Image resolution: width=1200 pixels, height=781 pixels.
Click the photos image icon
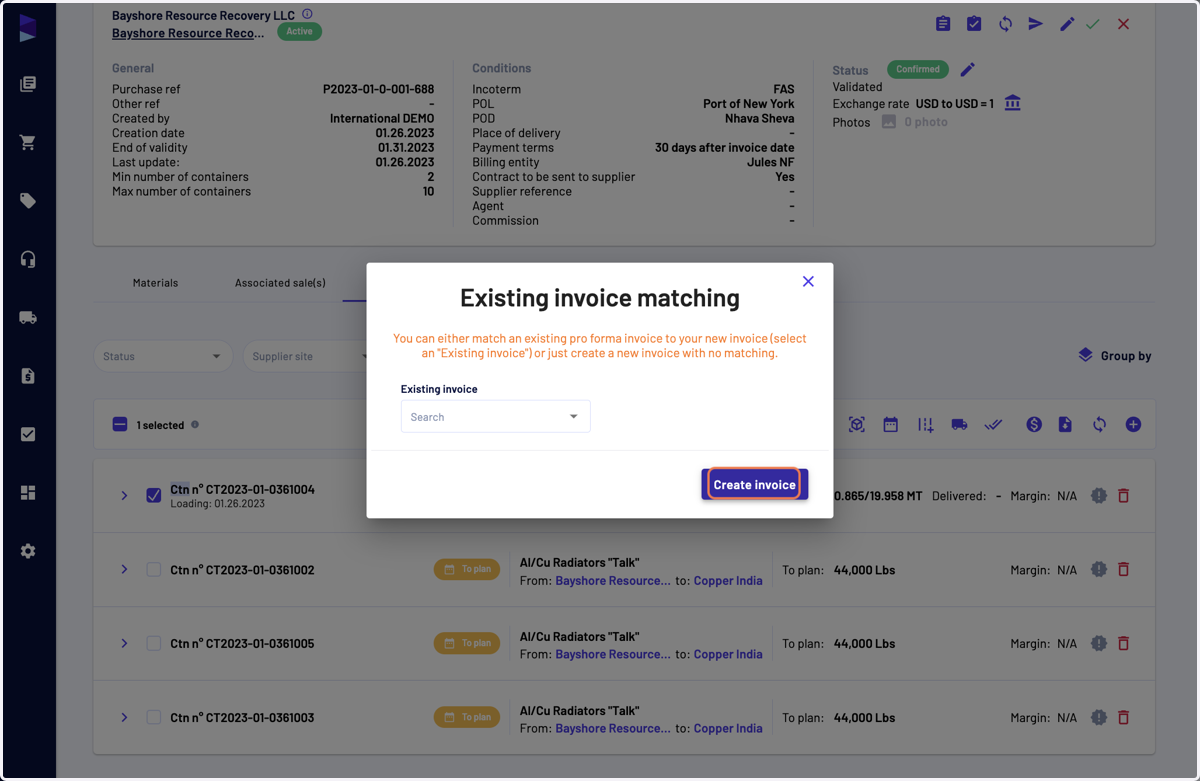(889, 122)
